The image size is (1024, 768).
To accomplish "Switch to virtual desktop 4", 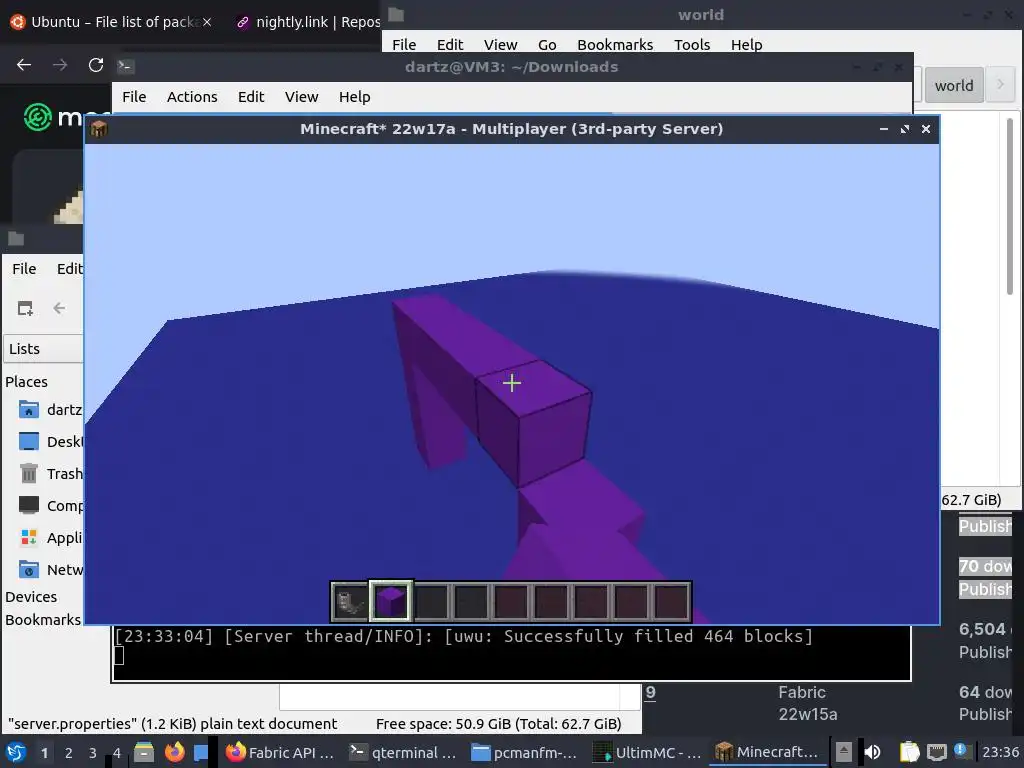I will pyautogui.click(x=117, y=753).
